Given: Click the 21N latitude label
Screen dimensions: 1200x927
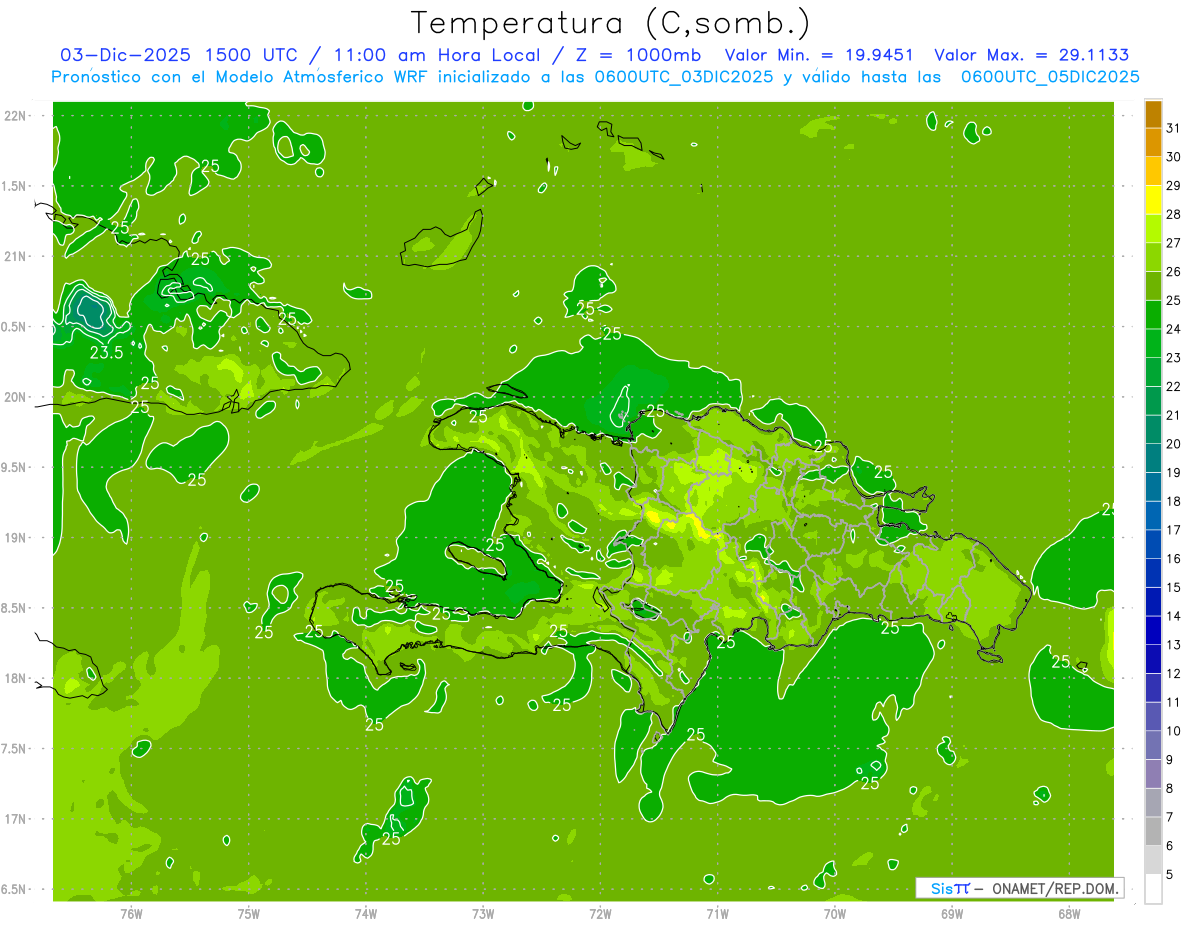Looking at the screenshot, I should (16, 256).
